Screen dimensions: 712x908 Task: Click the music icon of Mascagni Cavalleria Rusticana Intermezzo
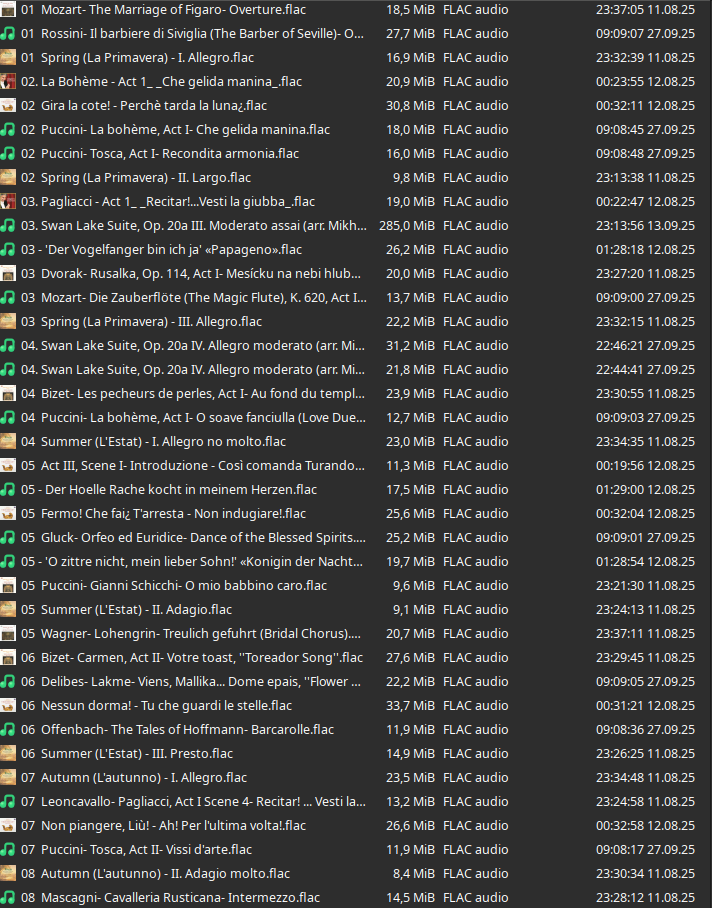[8, 897]
